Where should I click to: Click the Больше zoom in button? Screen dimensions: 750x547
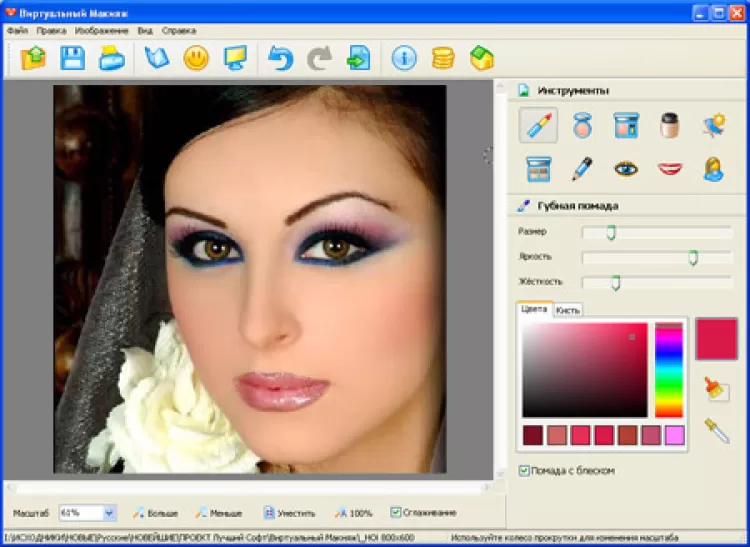pos(156,513)
